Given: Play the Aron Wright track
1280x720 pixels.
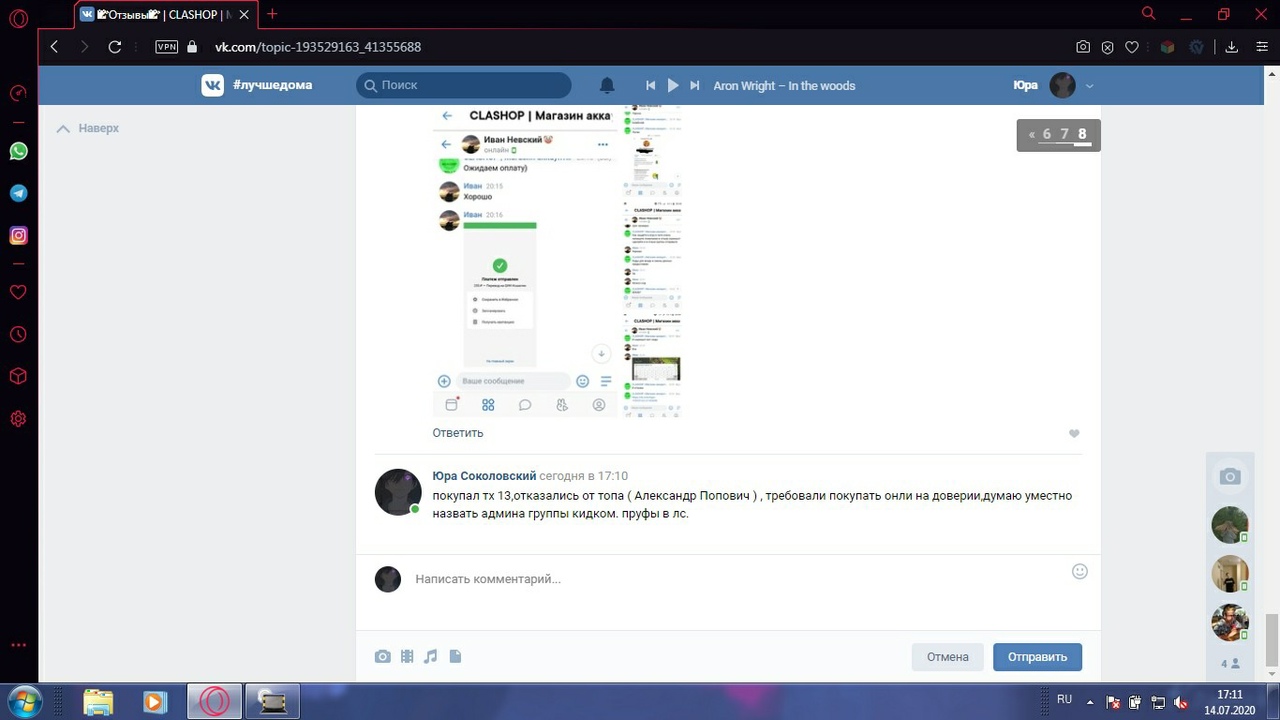Looking at the screenshot, I should (673, 85).
